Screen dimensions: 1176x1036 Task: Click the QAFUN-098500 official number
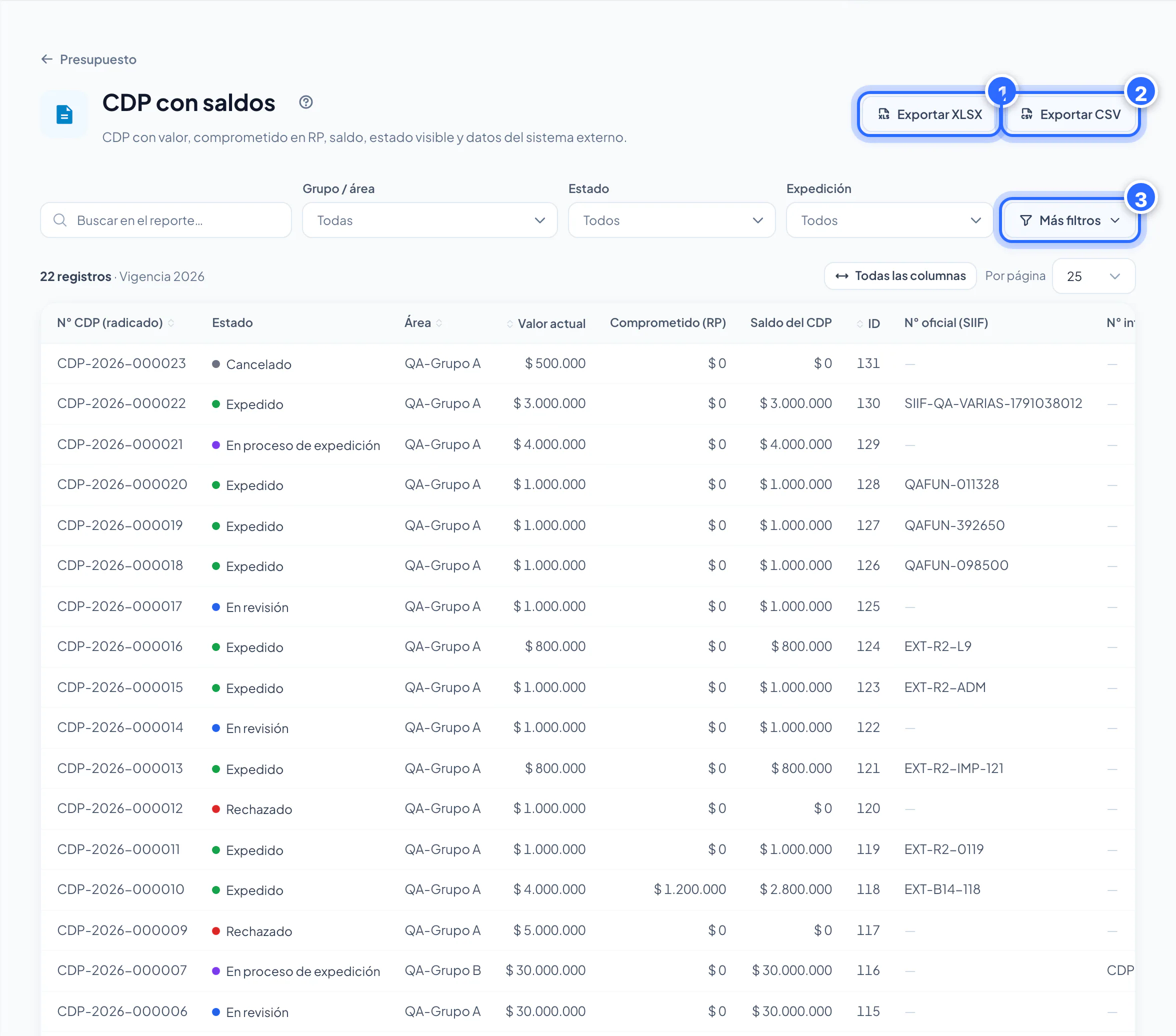click(x=956, y=566)
